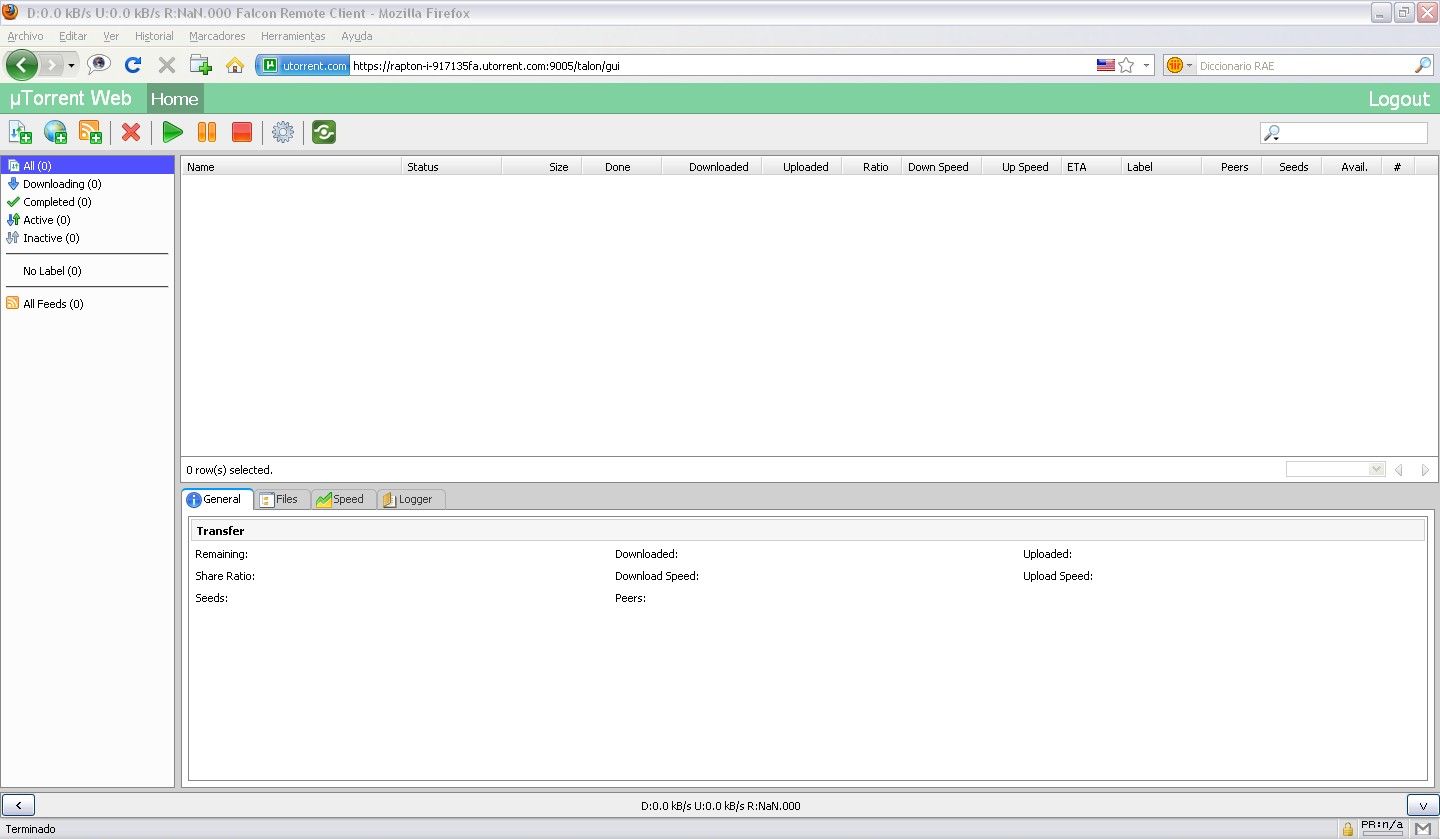Select the Inactive (0) category
The width and height of the screenshot is (1440, 839).
[88, 238]
